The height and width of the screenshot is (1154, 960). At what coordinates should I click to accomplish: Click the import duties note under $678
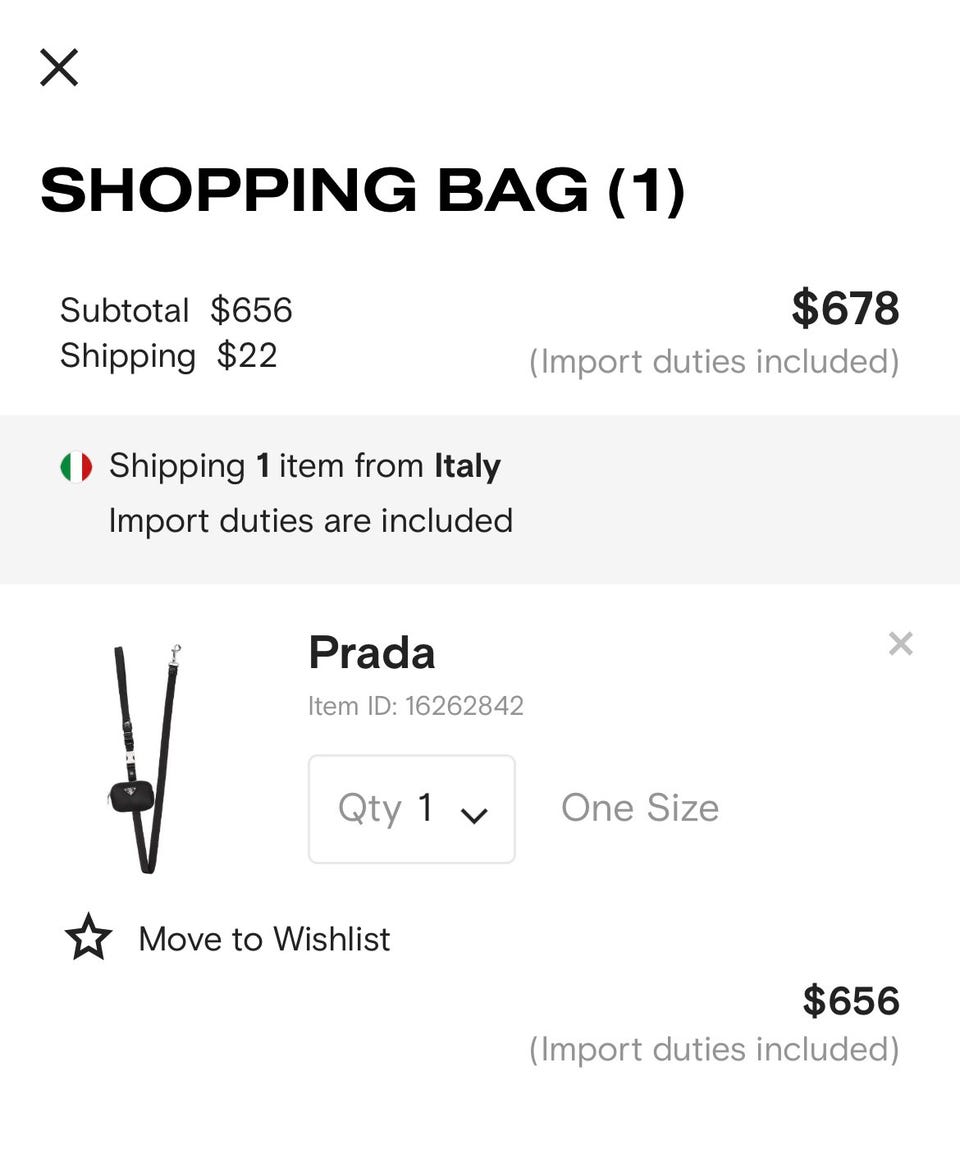click(x=714, y=361)
